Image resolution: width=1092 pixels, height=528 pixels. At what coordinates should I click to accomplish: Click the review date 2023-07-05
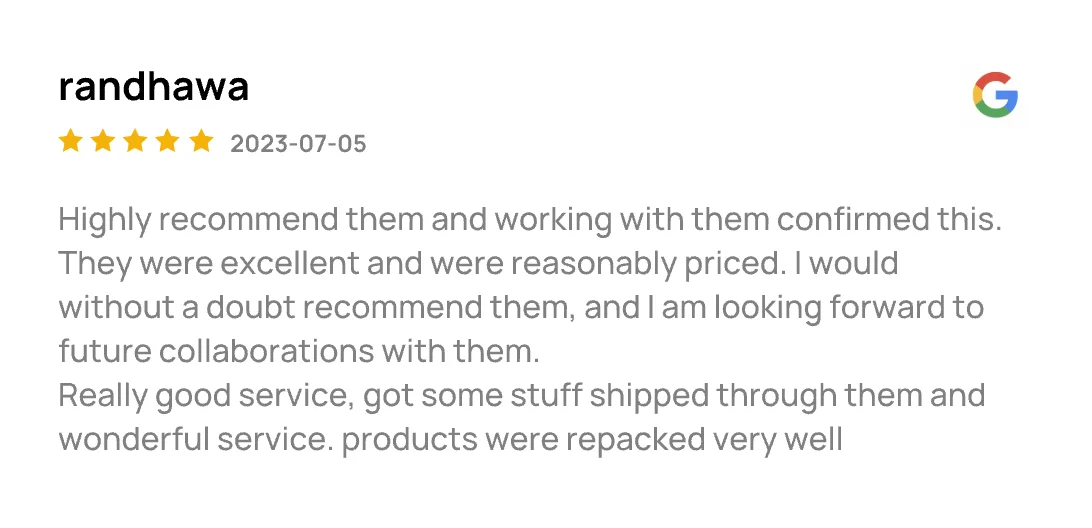(298, 144)
